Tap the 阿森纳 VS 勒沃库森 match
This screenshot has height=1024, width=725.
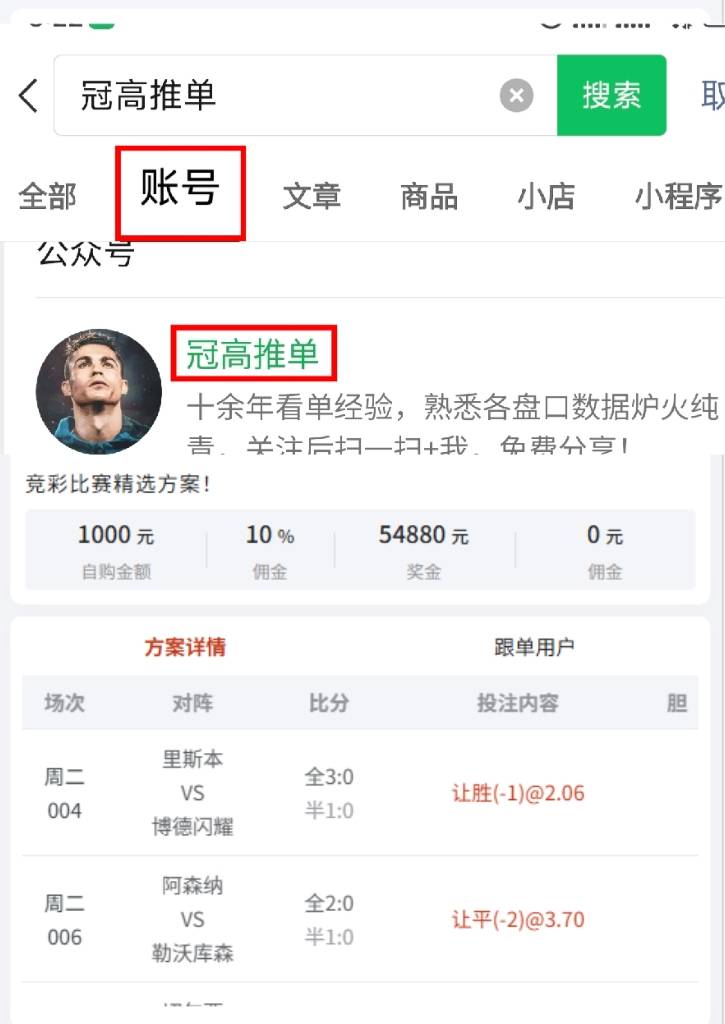coord(192,919)
